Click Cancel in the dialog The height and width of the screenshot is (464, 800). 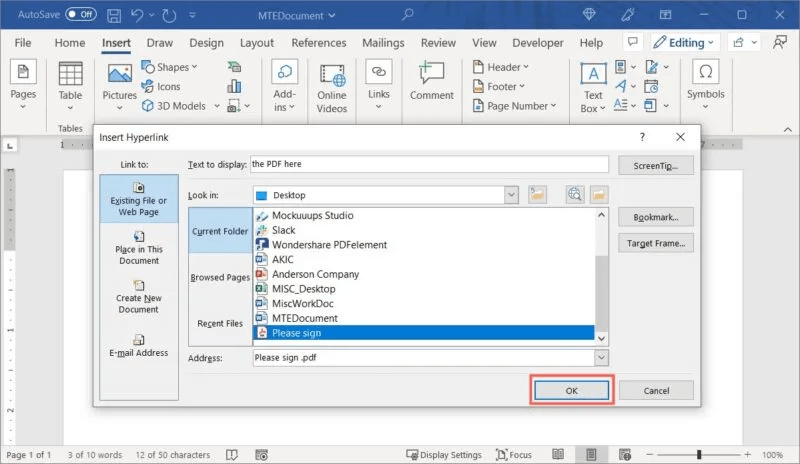click(x=656, y=390)
